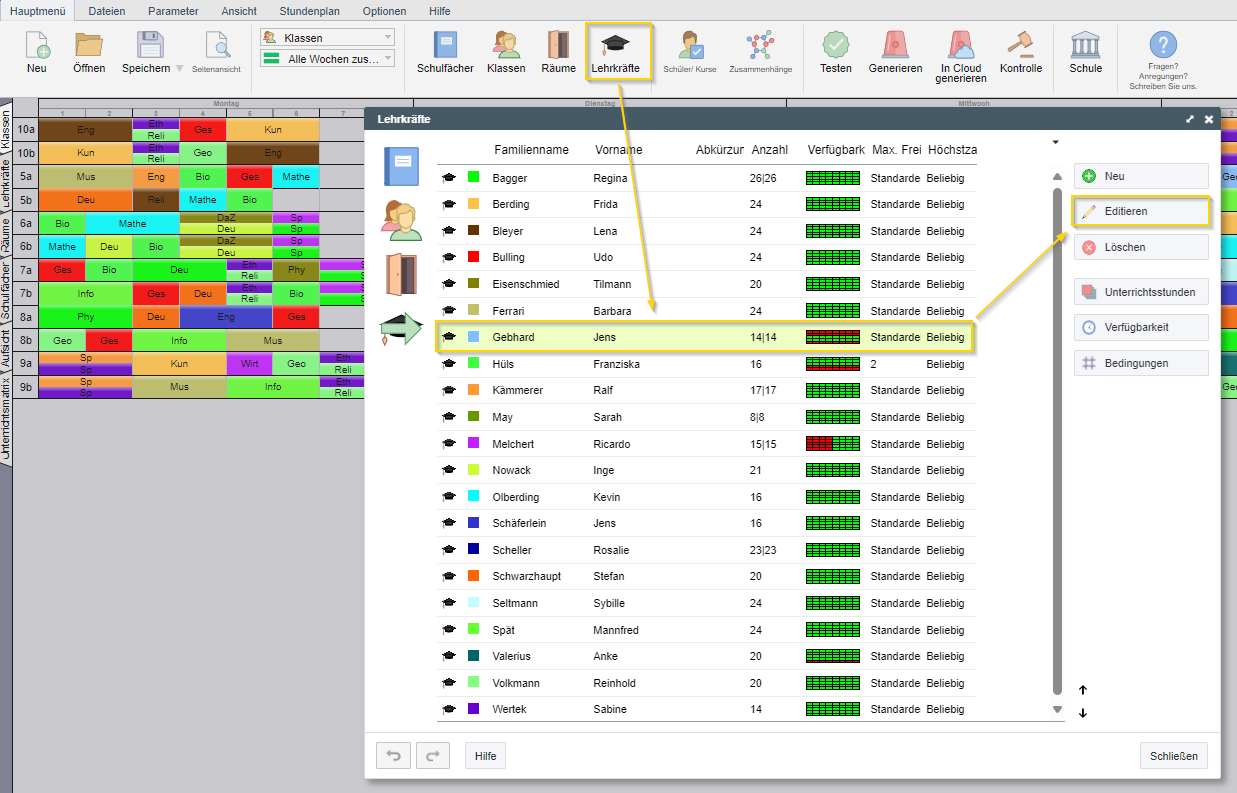Click undo arrow button in dialog
The image size is (1237, 793).
click(394, 755)
